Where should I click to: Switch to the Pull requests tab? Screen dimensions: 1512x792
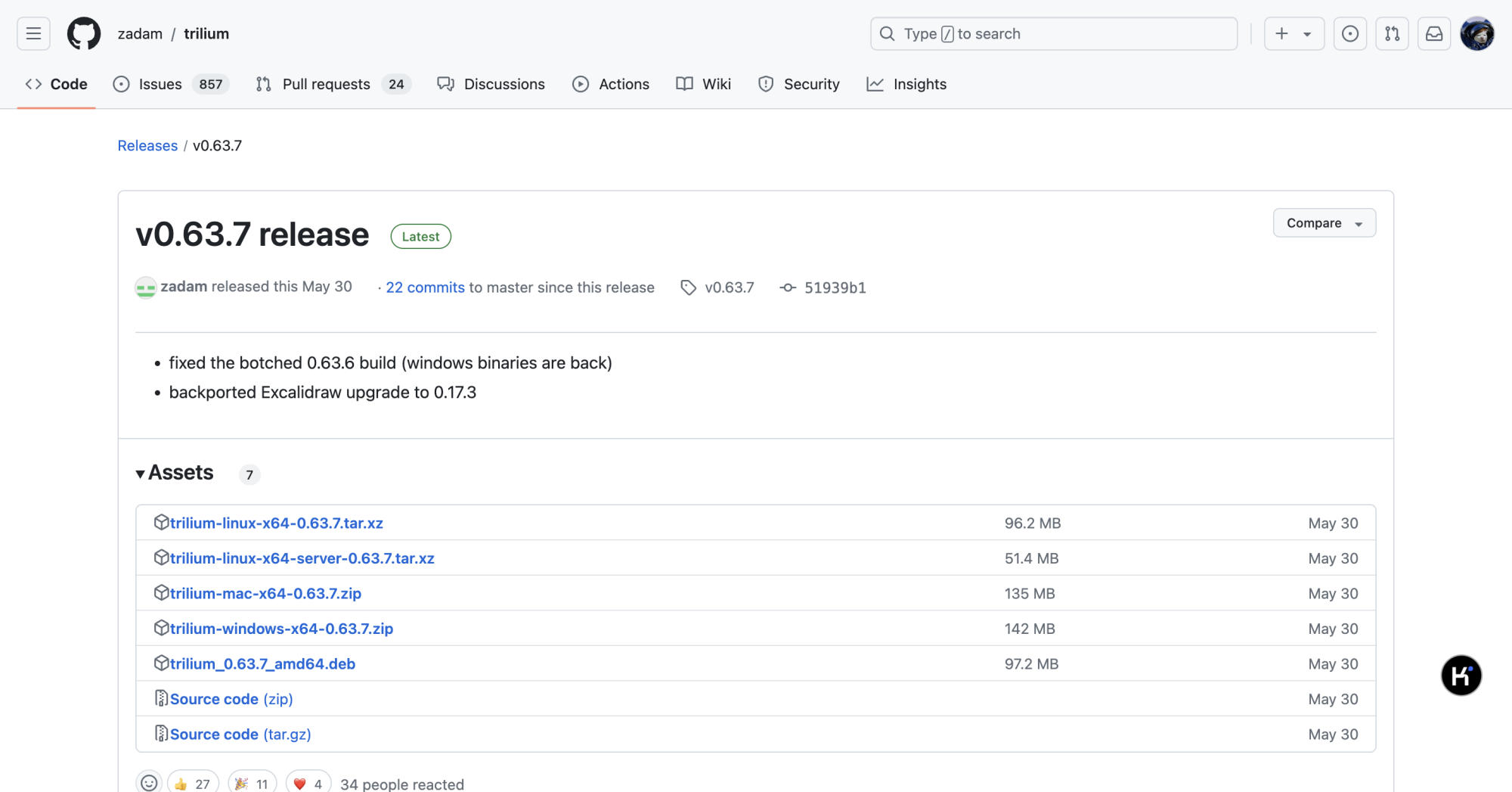333,84
